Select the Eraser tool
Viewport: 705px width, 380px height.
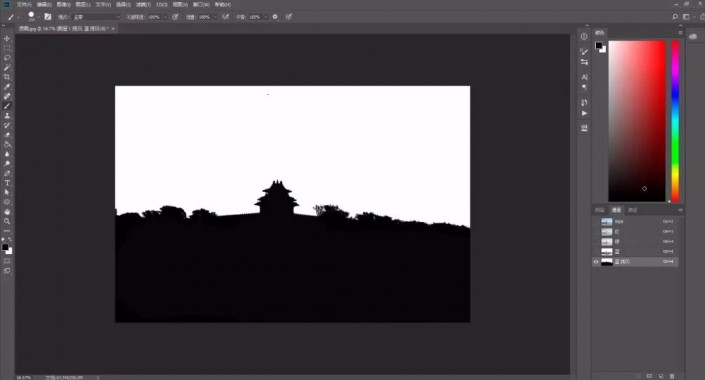7,134
